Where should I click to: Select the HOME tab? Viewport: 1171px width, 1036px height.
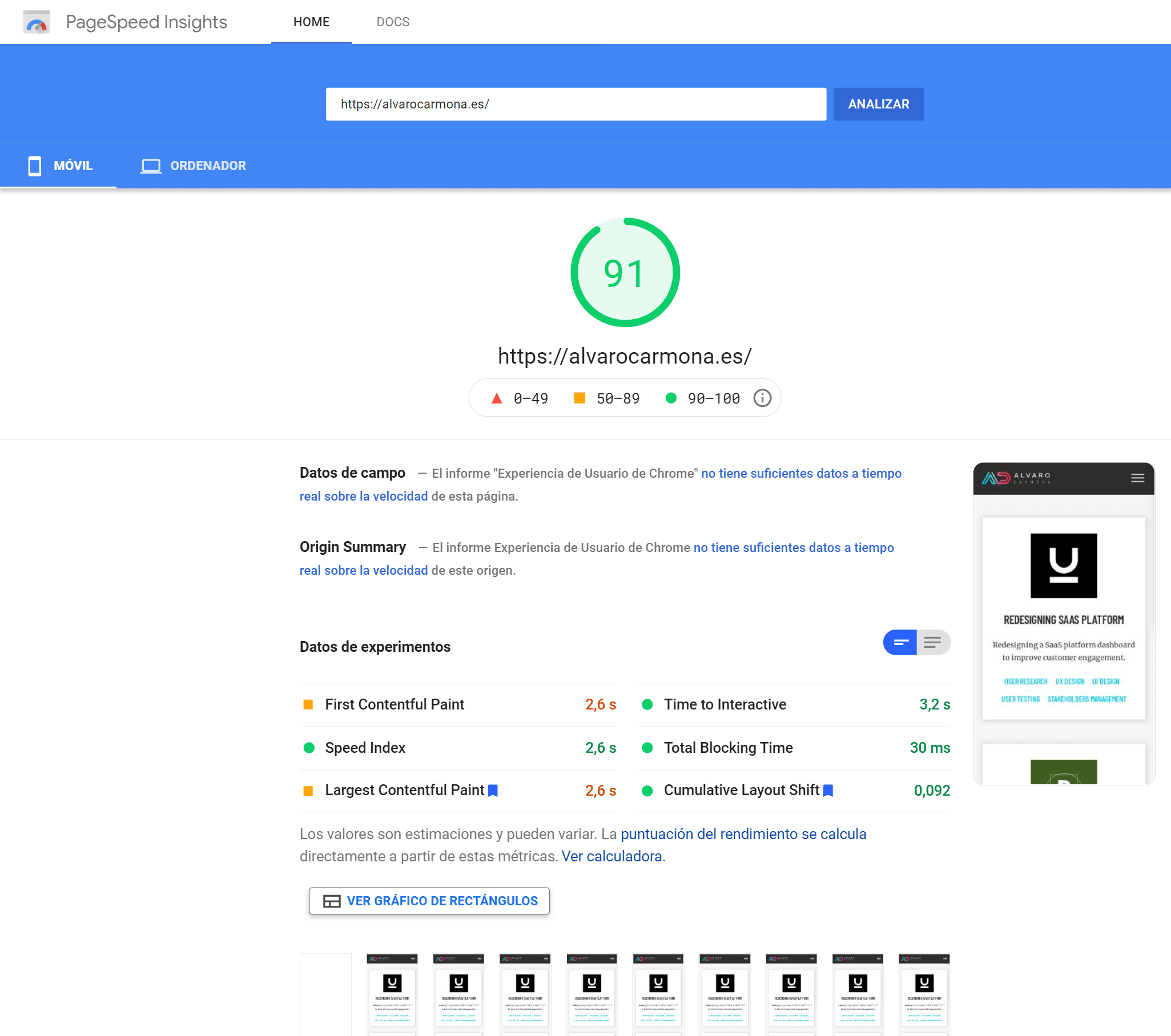311,22
